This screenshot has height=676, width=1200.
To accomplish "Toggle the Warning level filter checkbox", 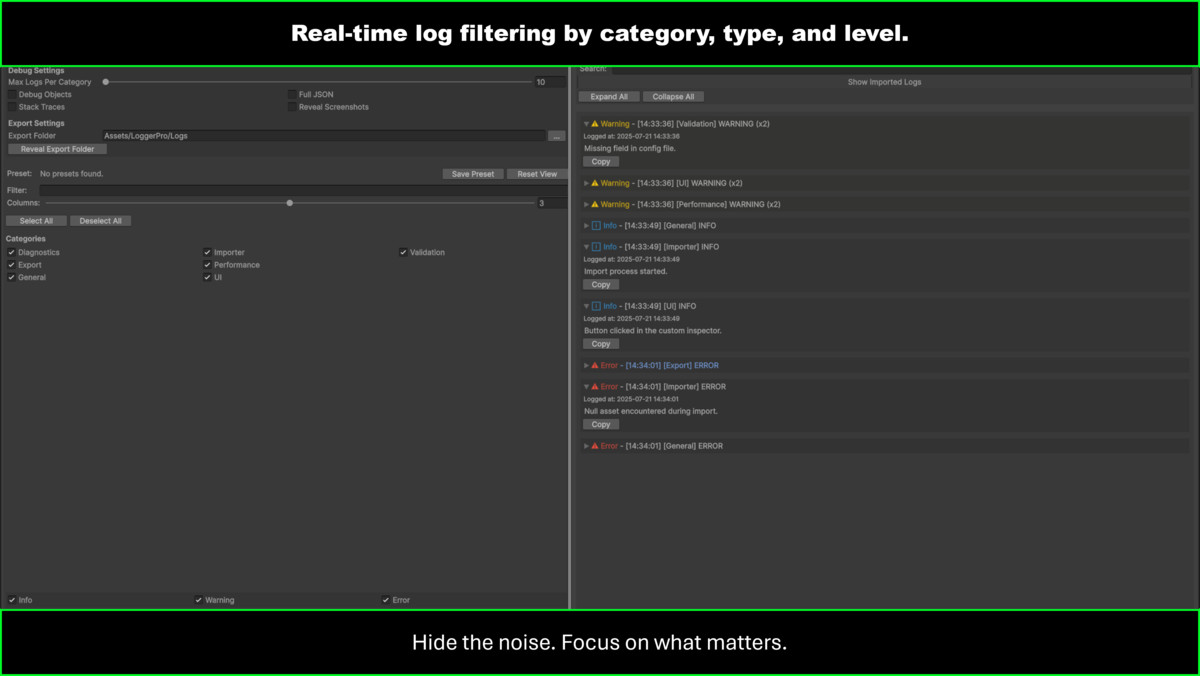I will pos(199,600).
